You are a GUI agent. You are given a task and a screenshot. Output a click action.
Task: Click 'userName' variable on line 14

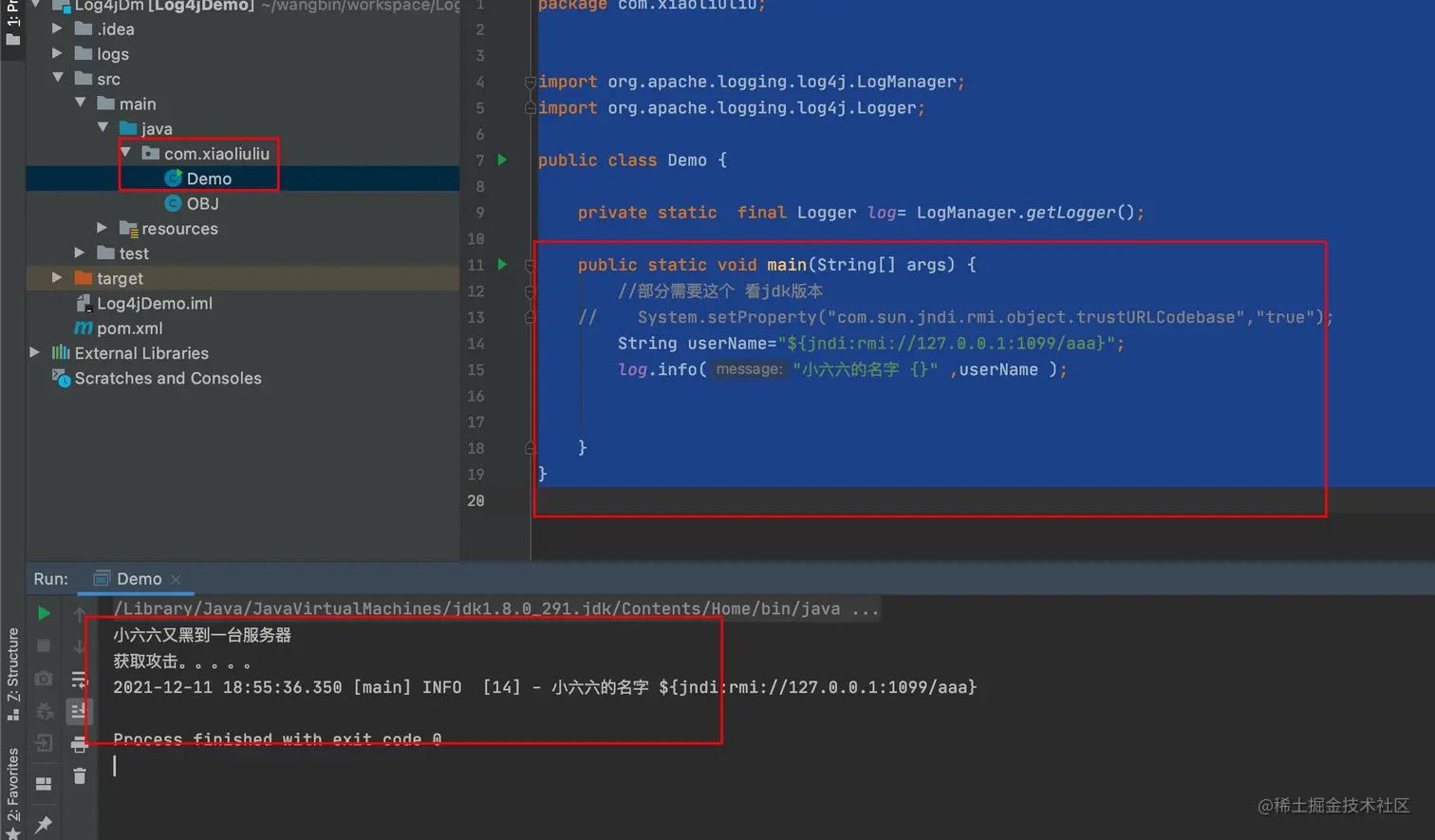pyautogui.click(x=727, y=344)
